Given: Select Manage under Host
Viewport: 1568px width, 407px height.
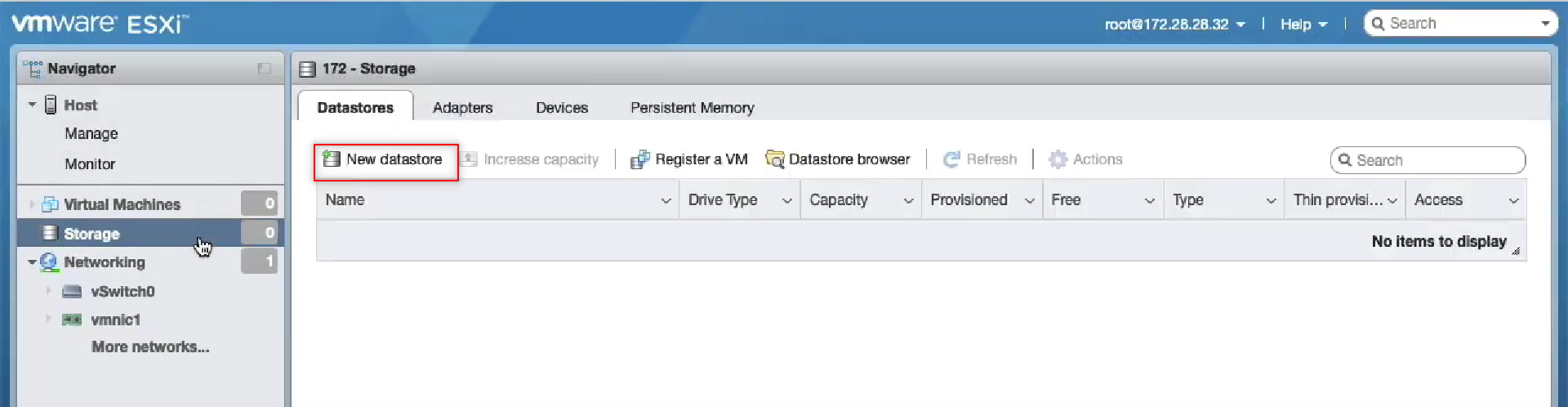Looking at the screenshot, I should click(91, 133).
